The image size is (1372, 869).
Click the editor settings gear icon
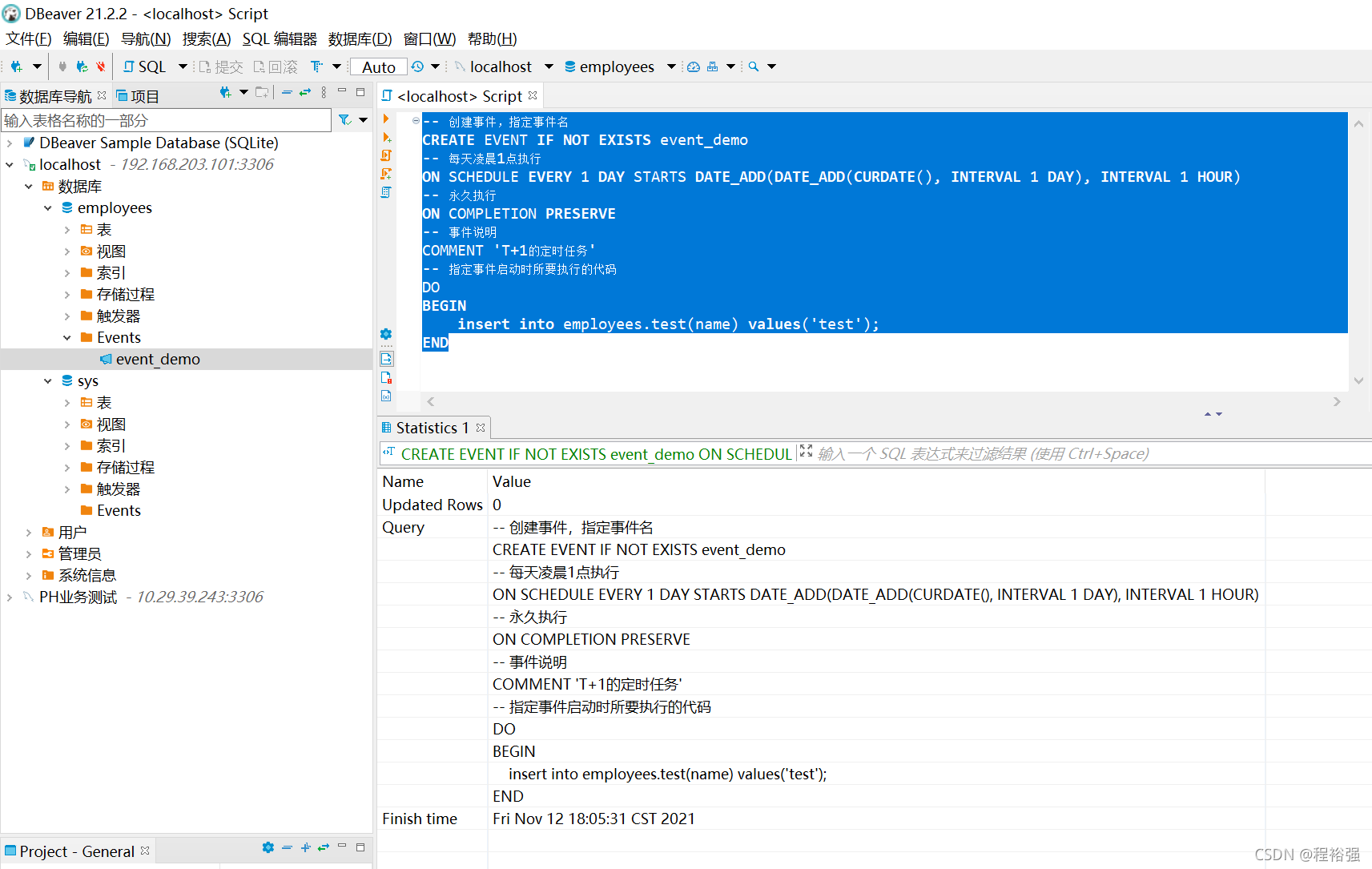[386, 334]
